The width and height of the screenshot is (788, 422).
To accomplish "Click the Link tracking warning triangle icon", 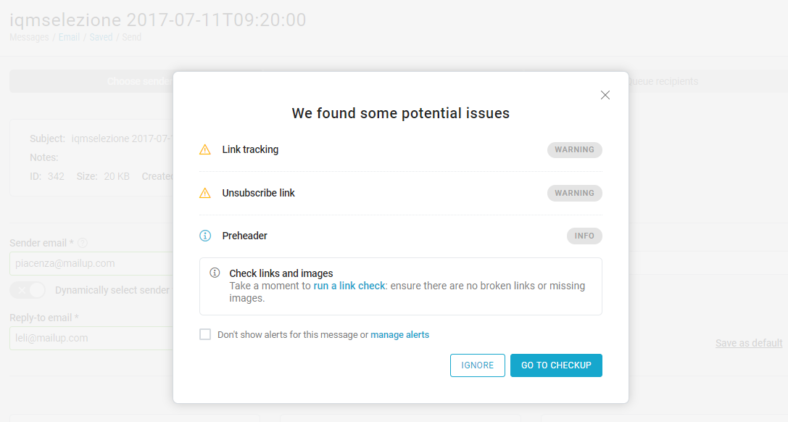I will click(x=205, y=150).
